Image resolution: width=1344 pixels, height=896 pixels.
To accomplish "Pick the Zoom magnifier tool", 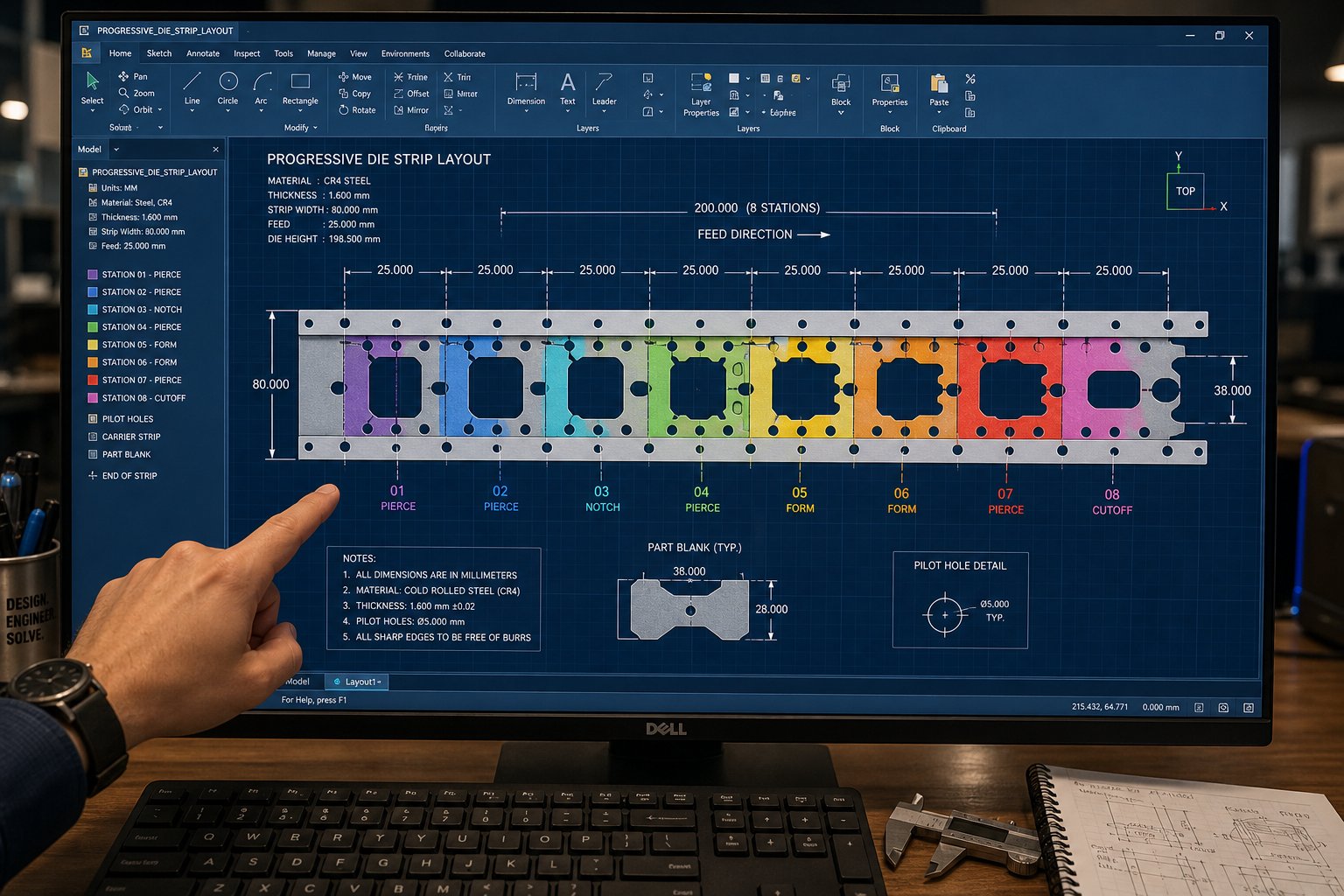I will (x=136, y=93).
